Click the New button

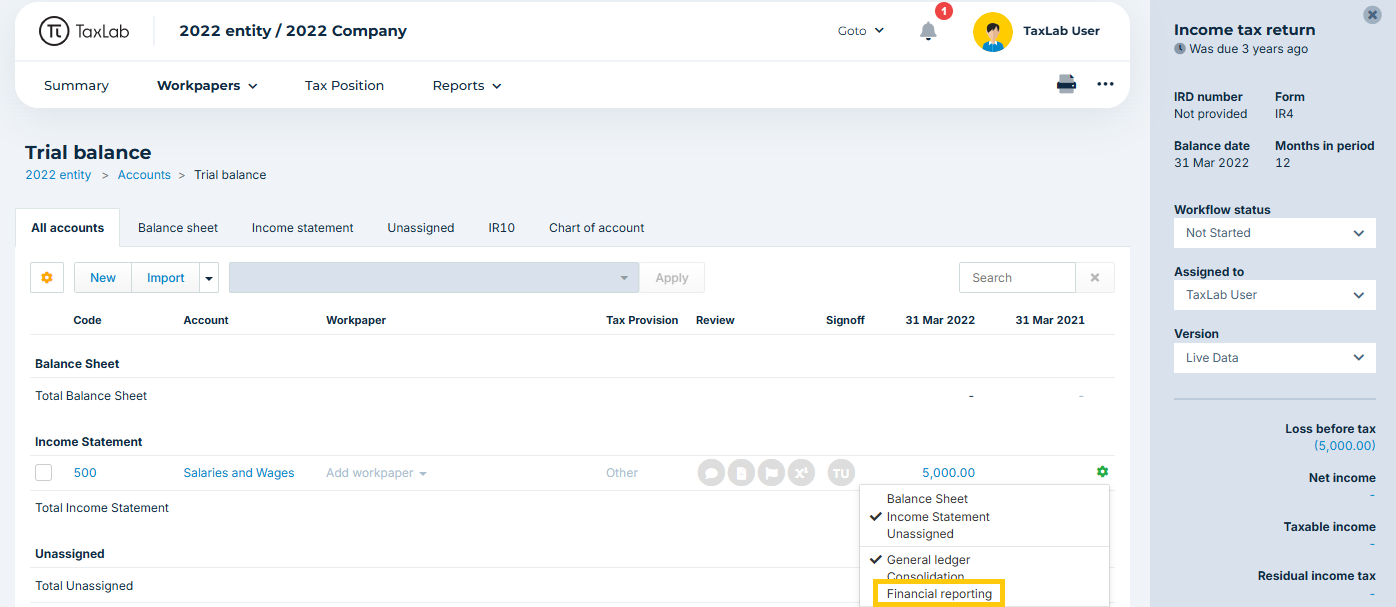click(x=103, y=278)
